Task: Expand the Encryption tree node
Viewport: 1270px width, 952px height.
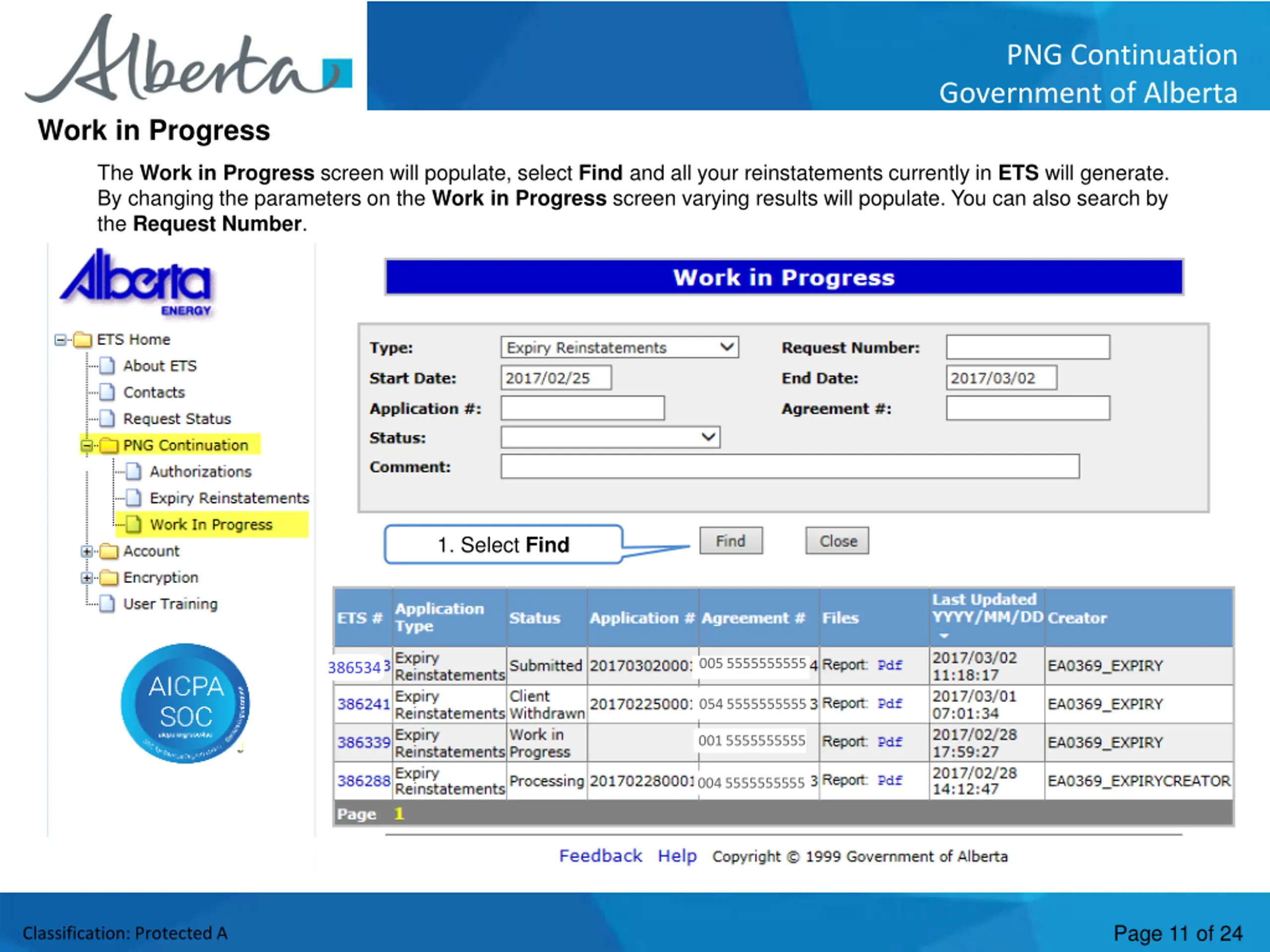Action: point(87,579)
